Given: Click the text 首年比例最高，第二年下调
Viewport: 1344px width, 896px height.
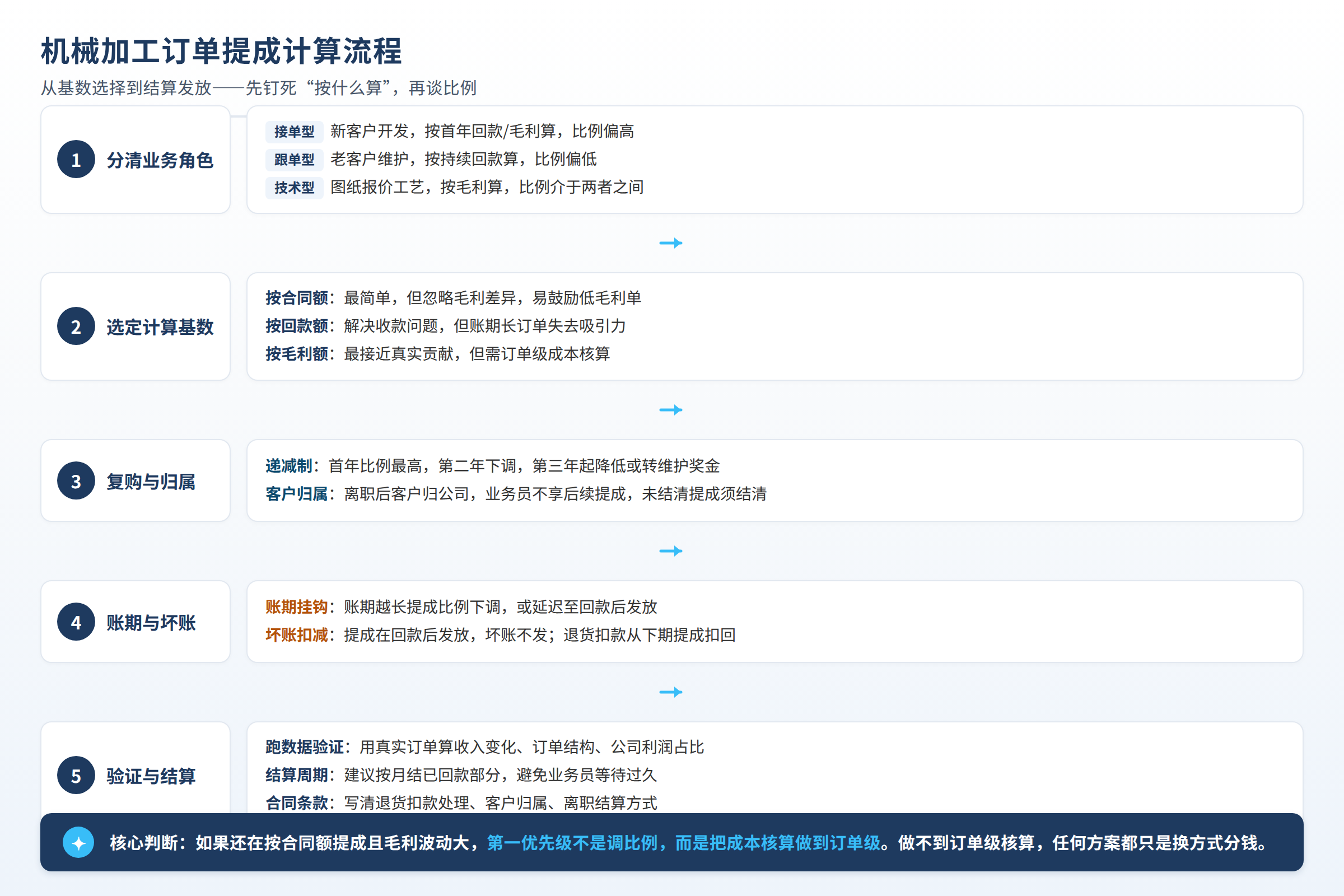Looking at the screenshot, I should (422, 466).
